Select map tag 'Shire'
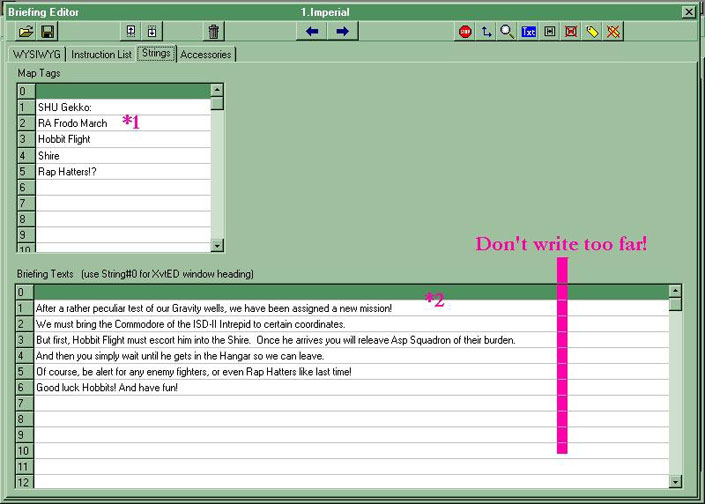 point(123,156)
